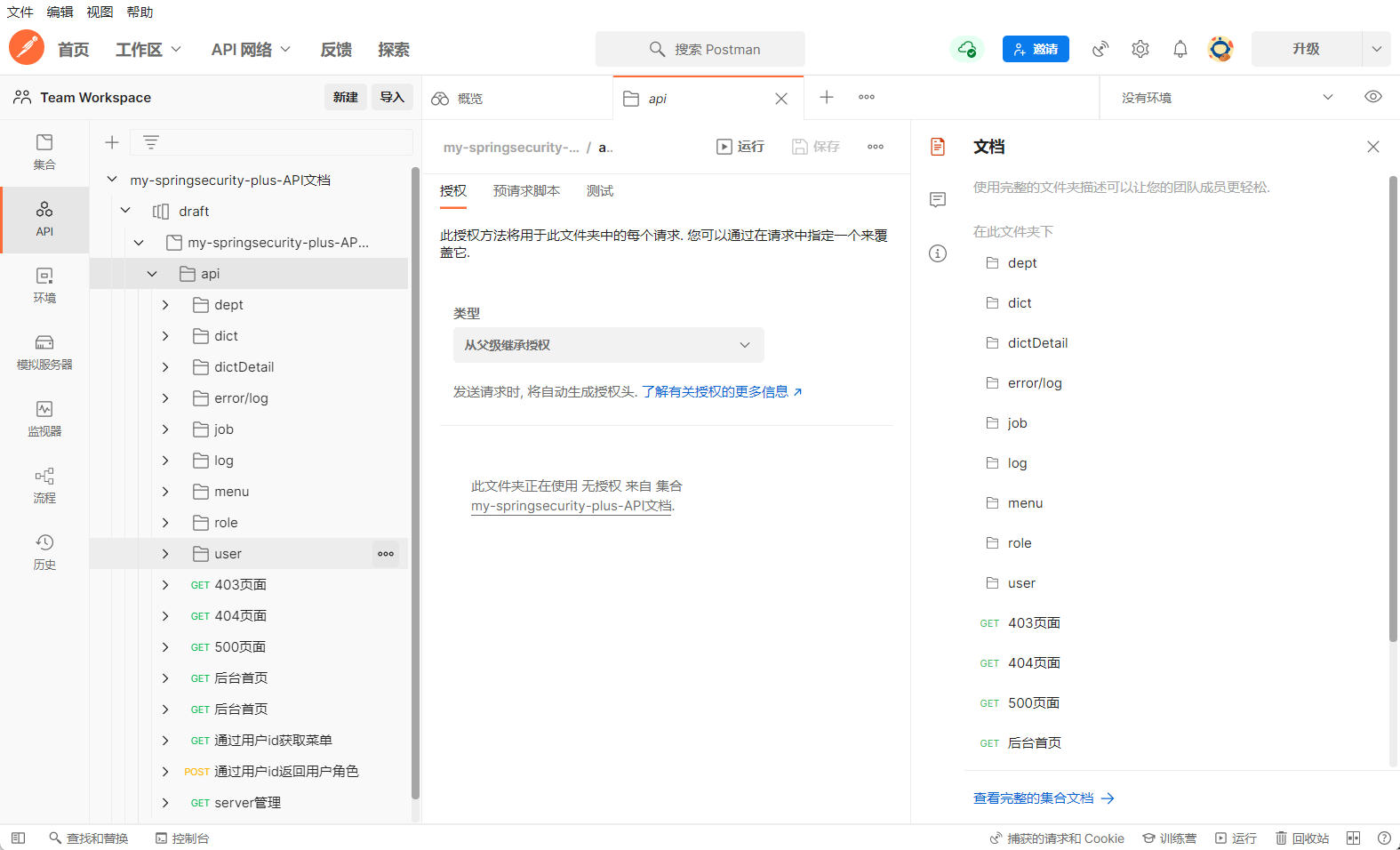This screenshot has width=1400, height=850.
Task: Toggle the sidebar icon in status bar
Action: 18,838
